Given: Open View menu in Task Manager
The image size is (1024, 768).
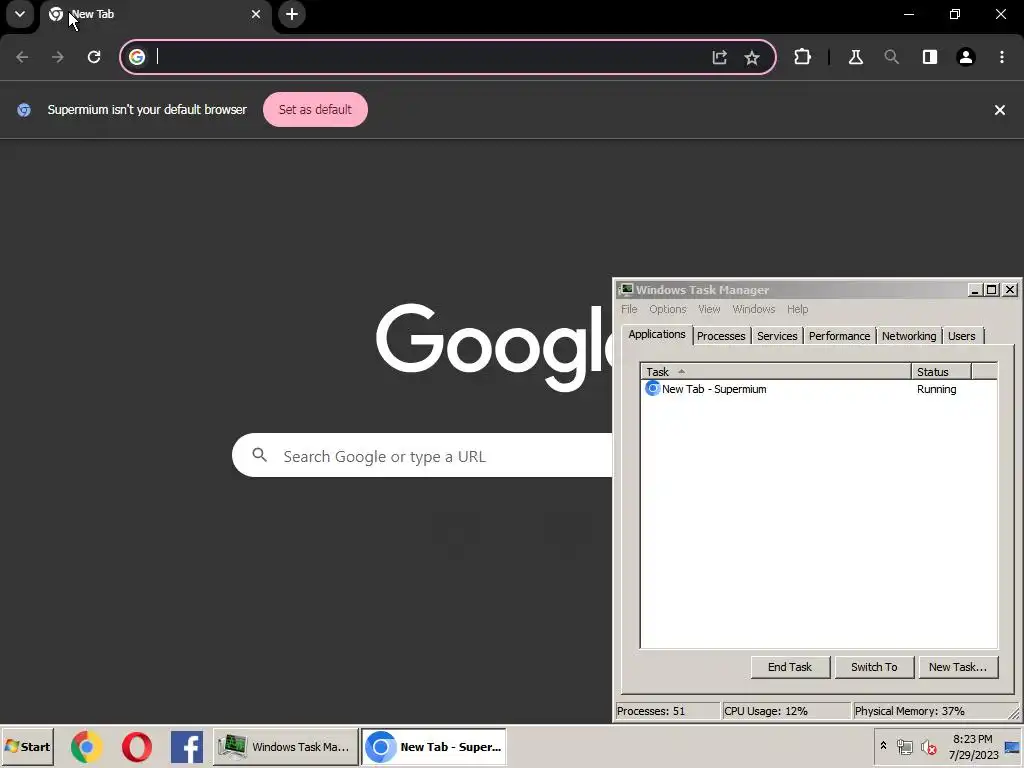Looking at the screenshot, I should [709, 309].
